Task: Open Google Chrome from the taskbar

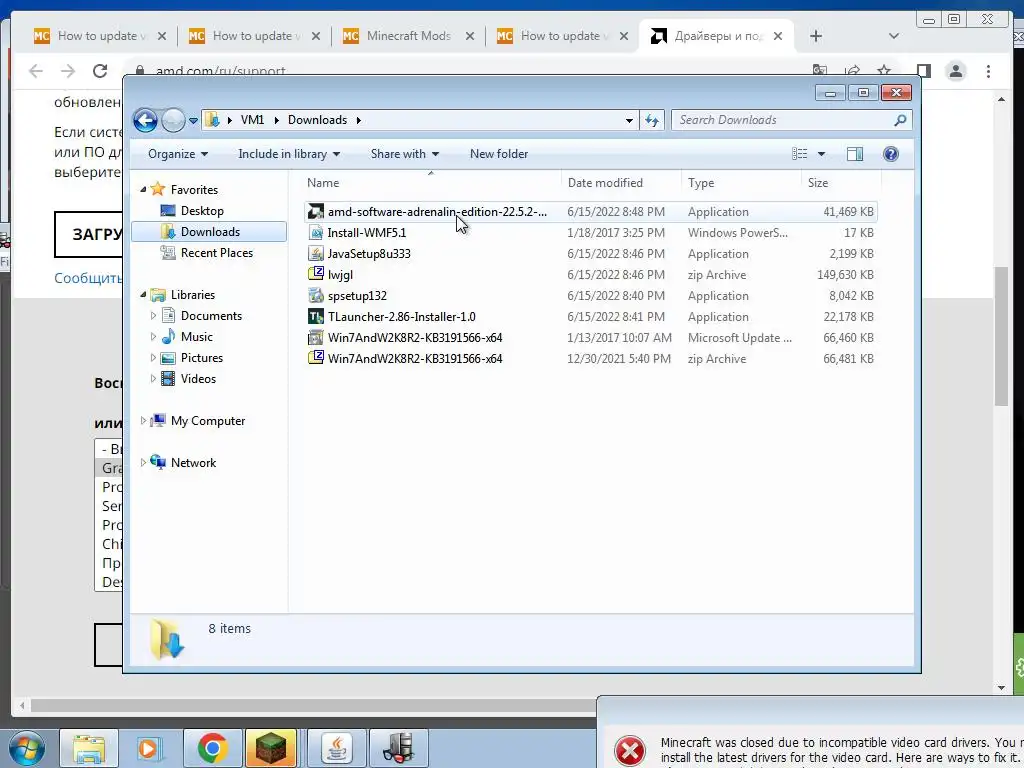Action: pyautogui.click(x=212, y=748)
